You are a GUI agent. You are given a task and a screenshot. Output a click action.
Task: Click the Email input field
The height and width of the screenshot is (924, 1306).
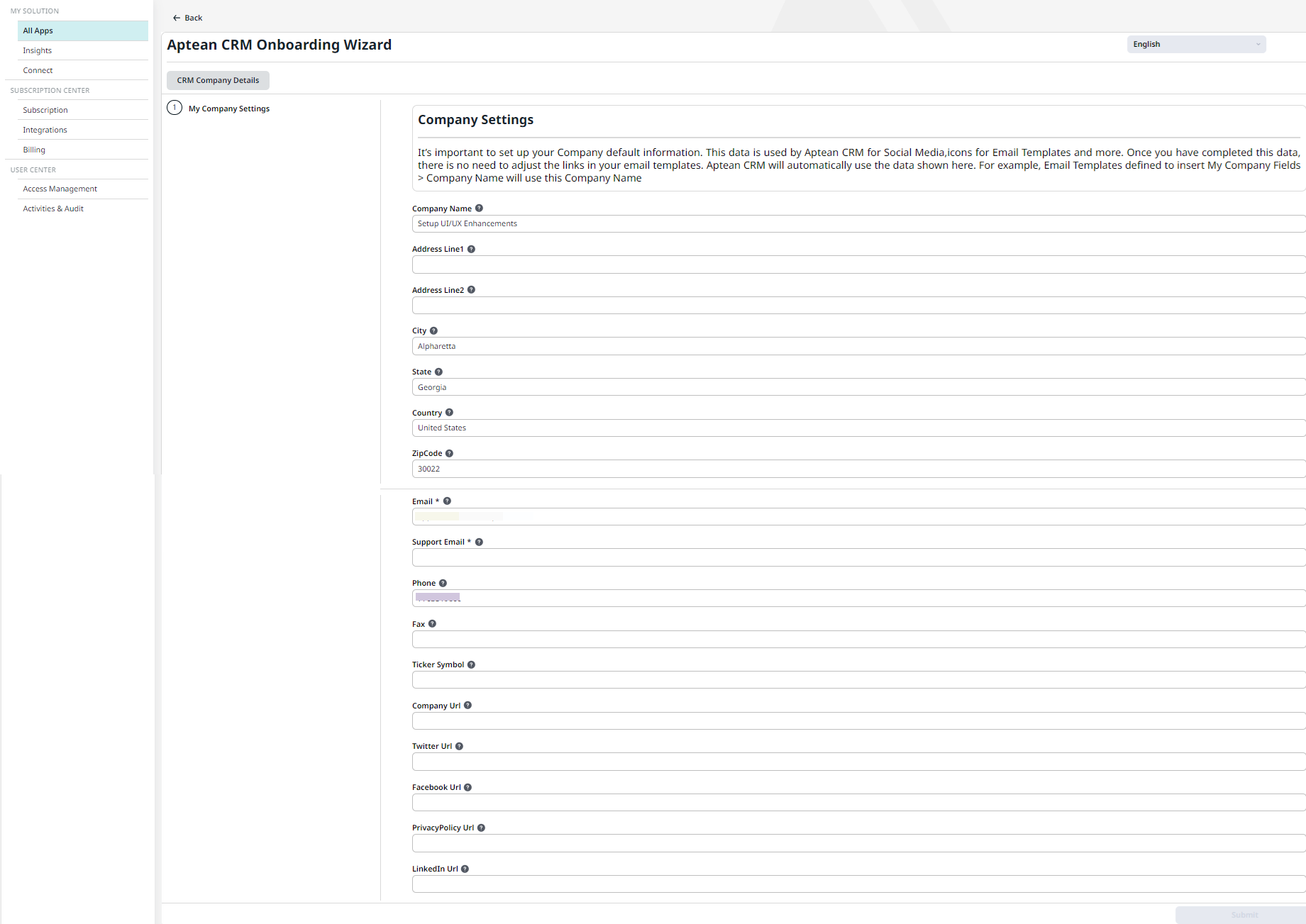click(x=858, y=517)
